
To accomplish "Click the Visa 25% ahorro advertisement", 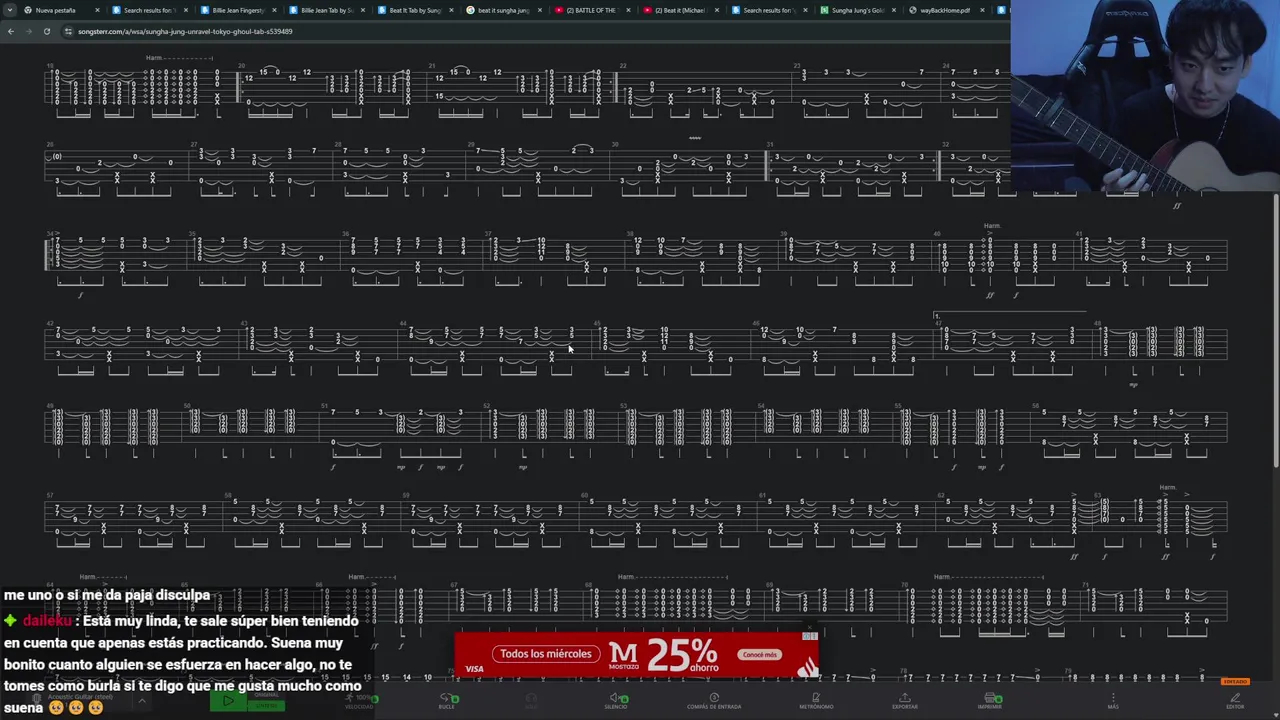I will pos(636,655).
